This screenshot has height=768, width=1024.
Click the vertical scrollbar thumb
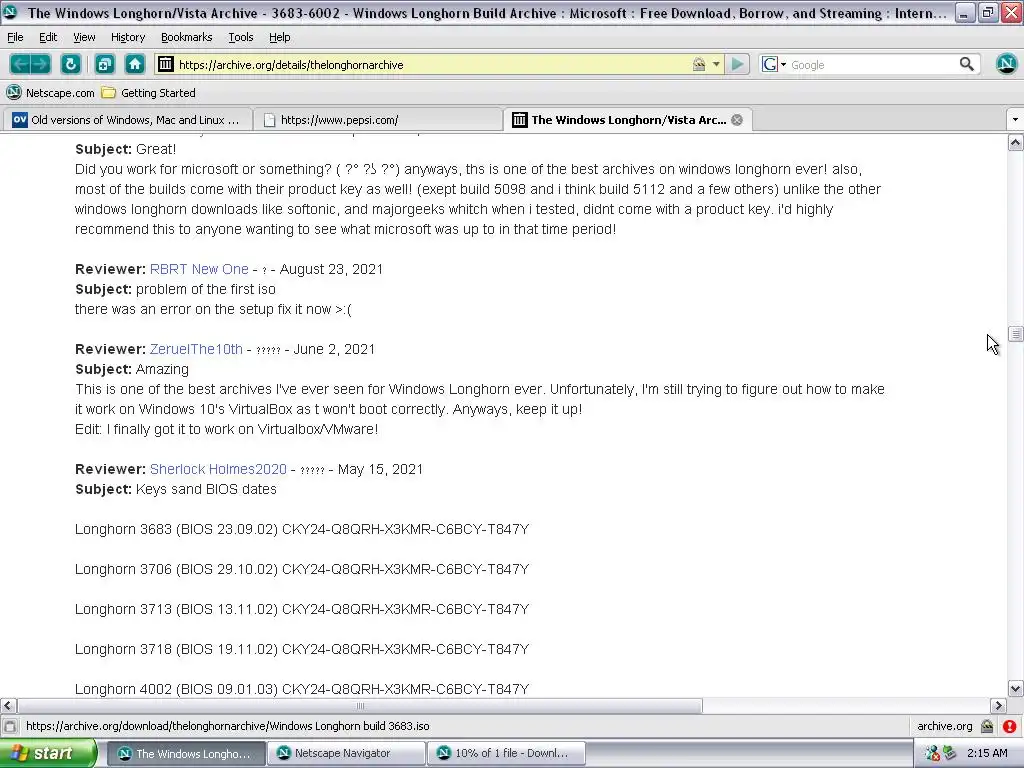(x=1015, y=334)
